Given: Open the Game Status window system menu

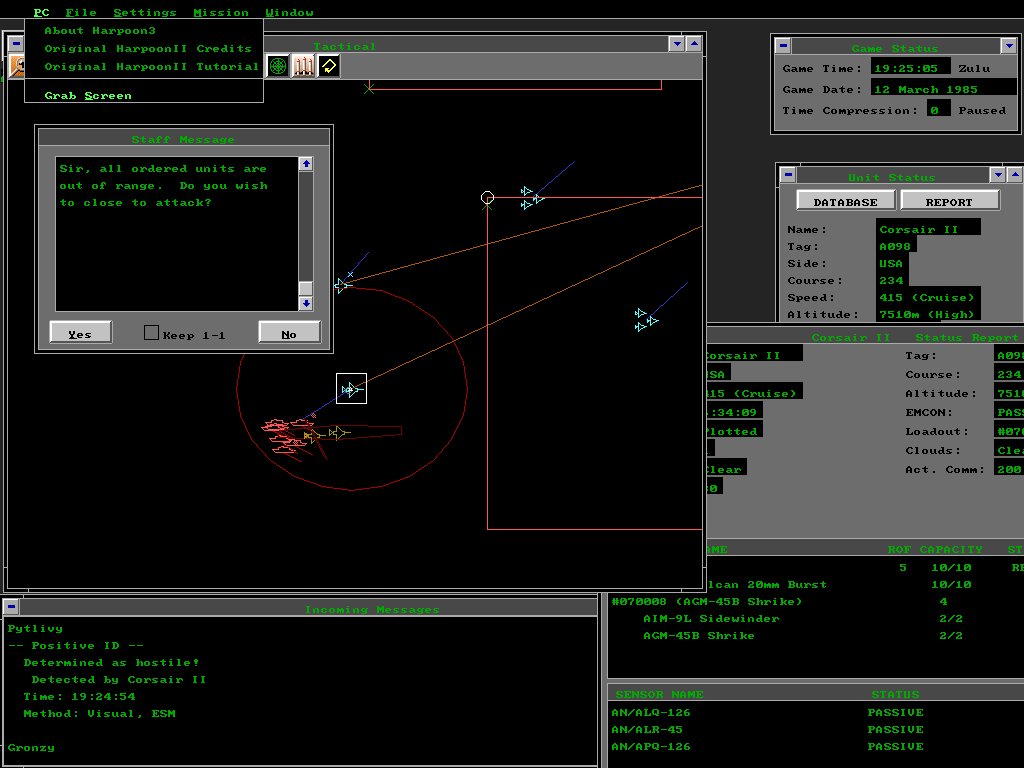Looking at the screenshot, I should click(x=783, y=46).
